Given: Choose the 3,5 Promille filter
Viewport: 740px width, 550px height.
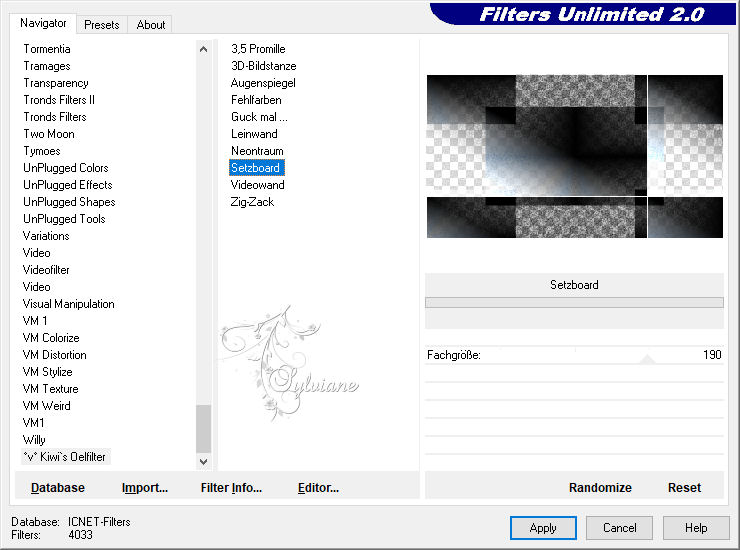Looking at the screenshot, I should 258,49.
